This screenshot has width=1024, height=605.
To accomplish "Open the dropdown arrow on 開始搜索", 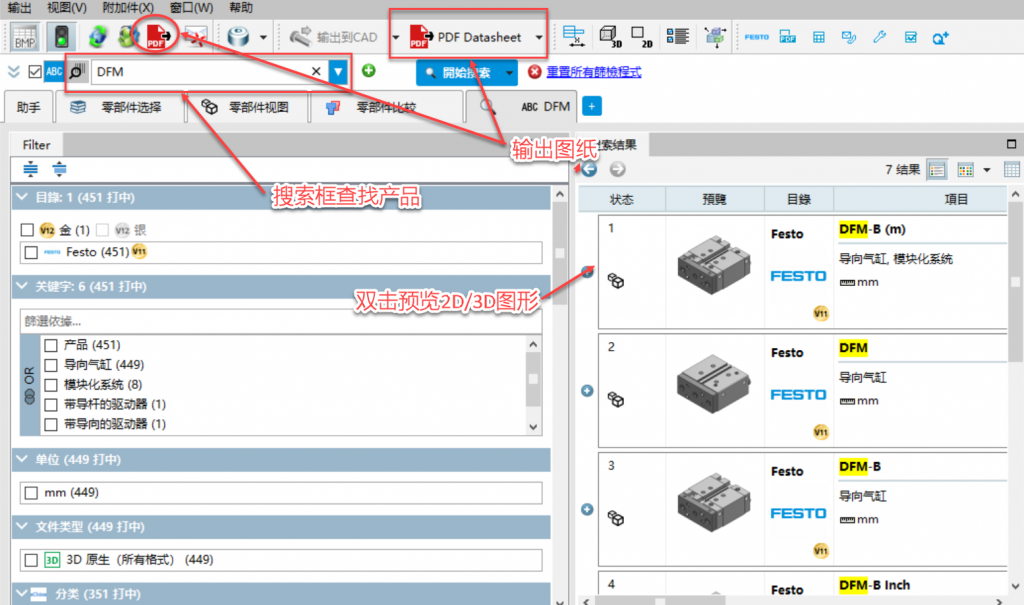I will pyautogui.click(x=509, y=73).
